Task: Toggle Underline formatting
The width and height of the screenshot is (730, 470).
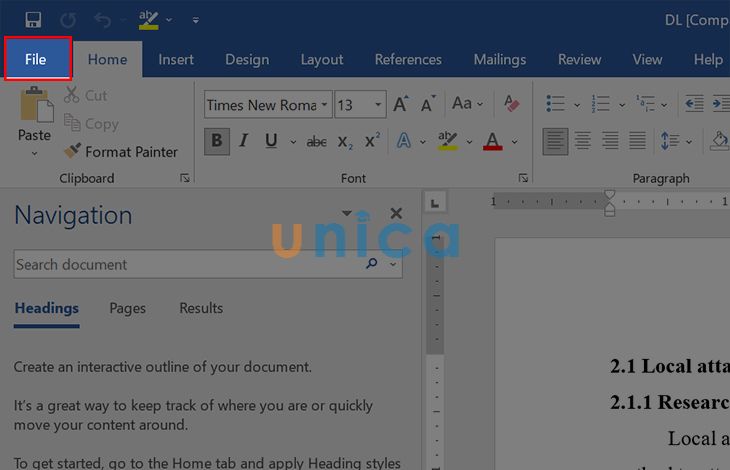Action: [x=271, y=141]
